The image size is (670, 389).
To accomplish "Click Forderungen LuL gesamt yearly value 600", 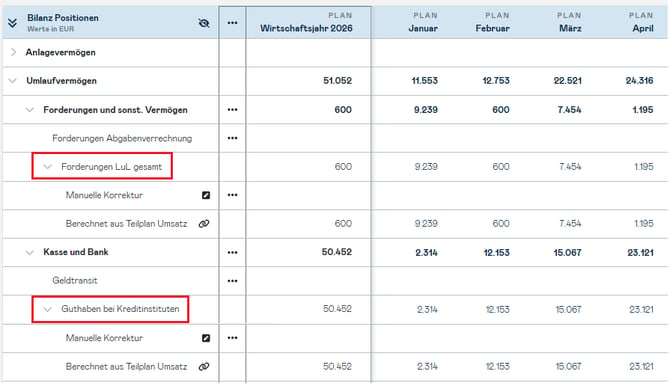I will (x=343, y=167).
